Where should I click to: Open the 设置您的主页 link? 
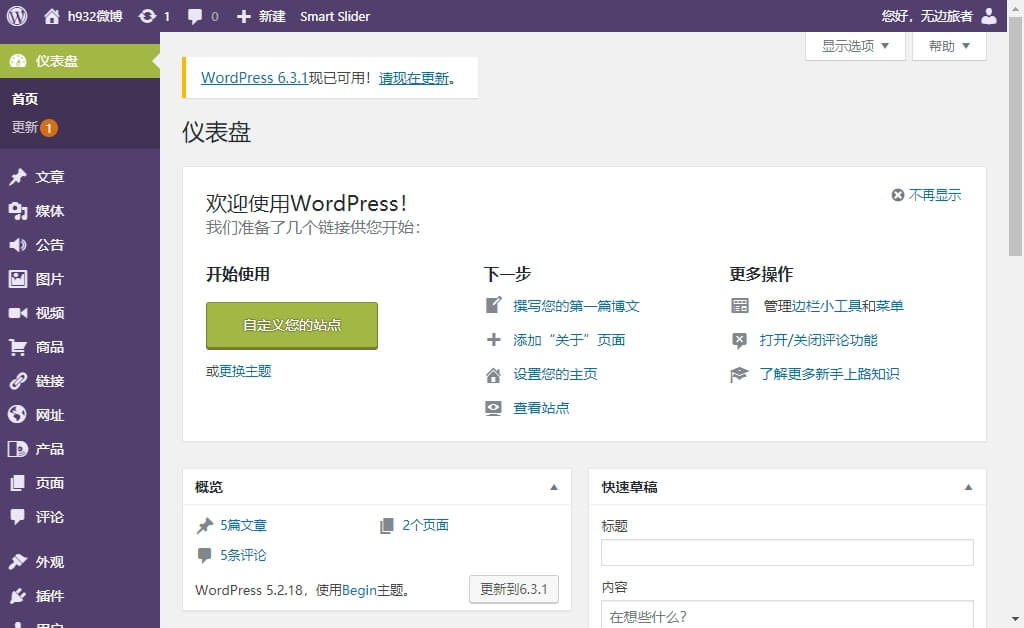(x=555, y=374)
